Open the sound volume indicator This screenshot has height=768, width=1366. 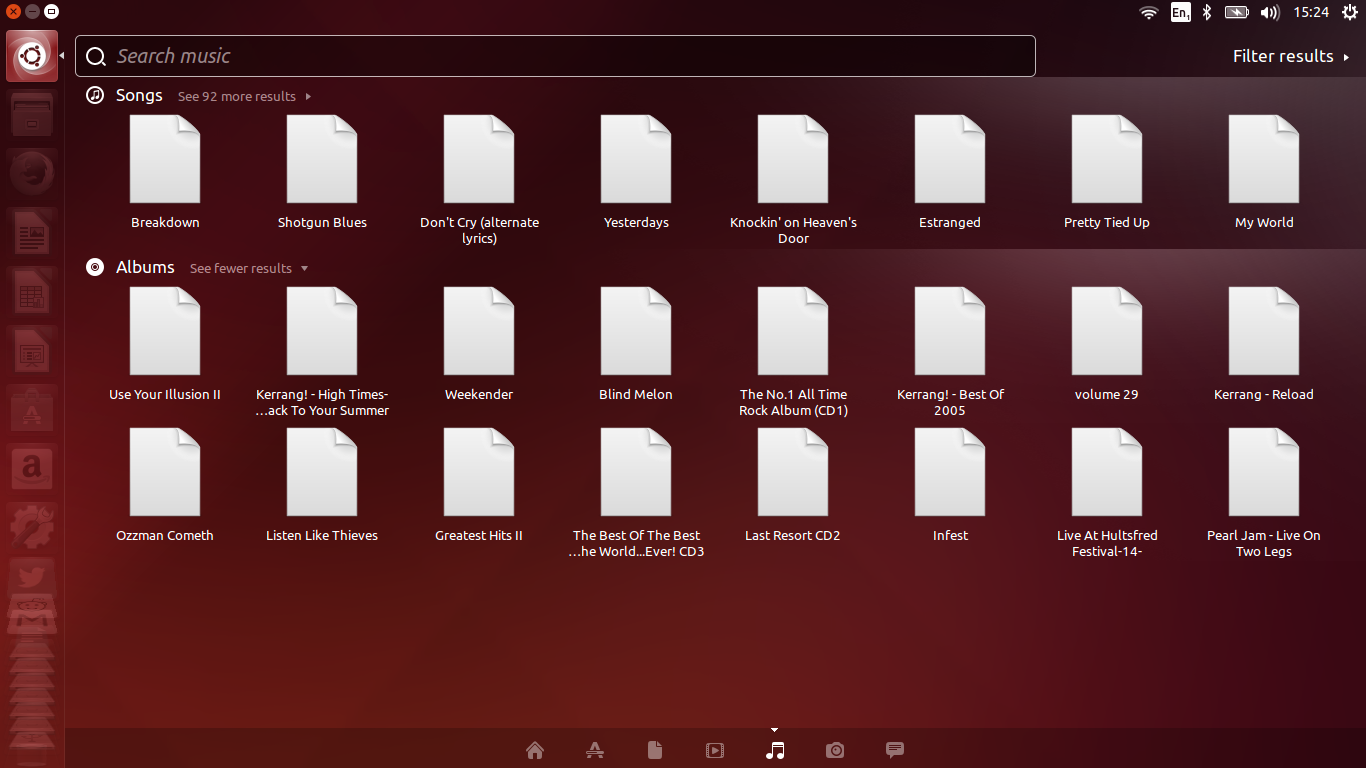coord(1270,12)
